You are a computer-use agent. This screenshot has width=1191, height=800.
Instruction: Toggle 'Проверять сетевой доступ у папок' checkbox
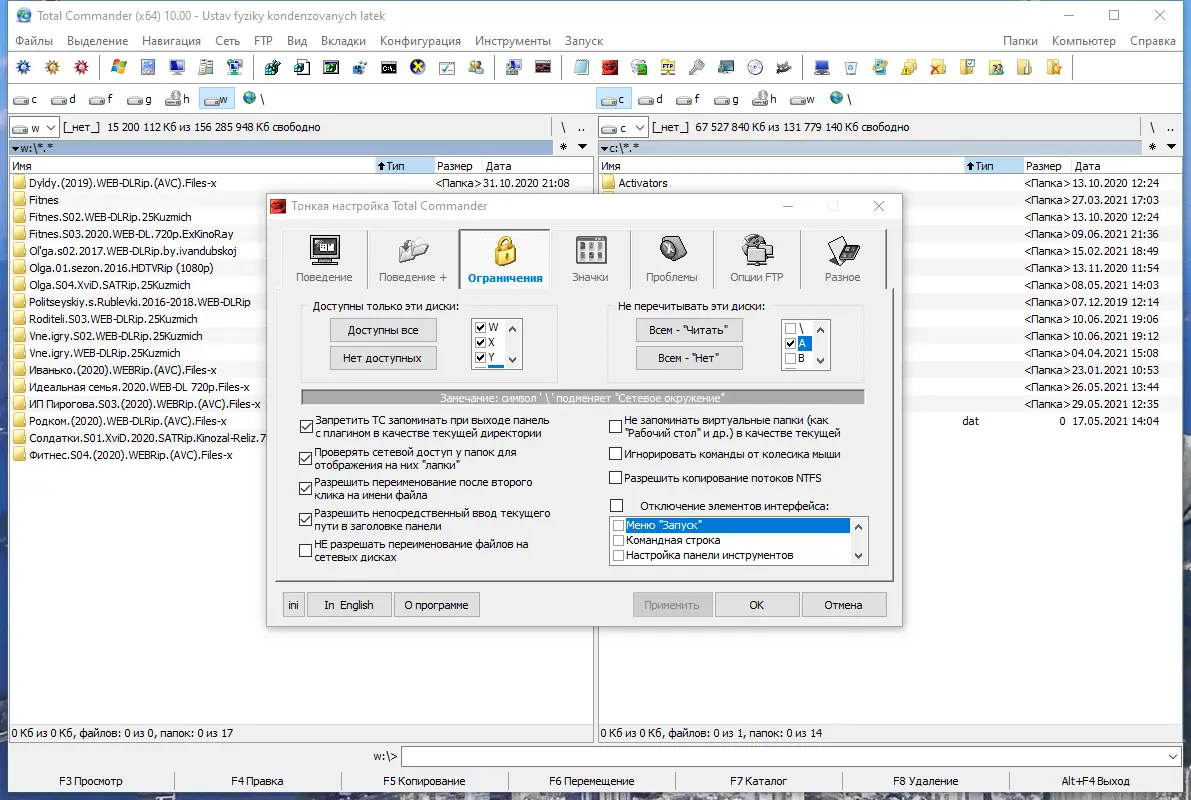coord(306,458)
